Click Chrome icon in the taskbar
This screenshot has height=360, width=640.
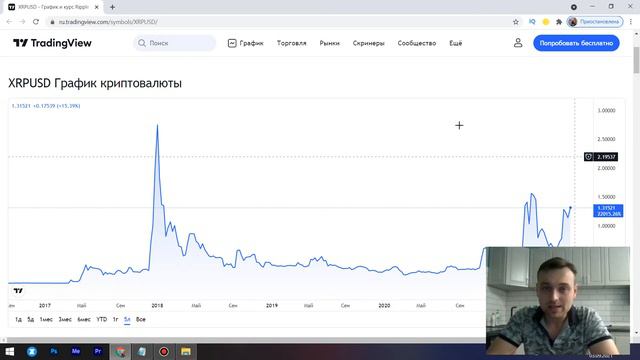tap(120, 351)
